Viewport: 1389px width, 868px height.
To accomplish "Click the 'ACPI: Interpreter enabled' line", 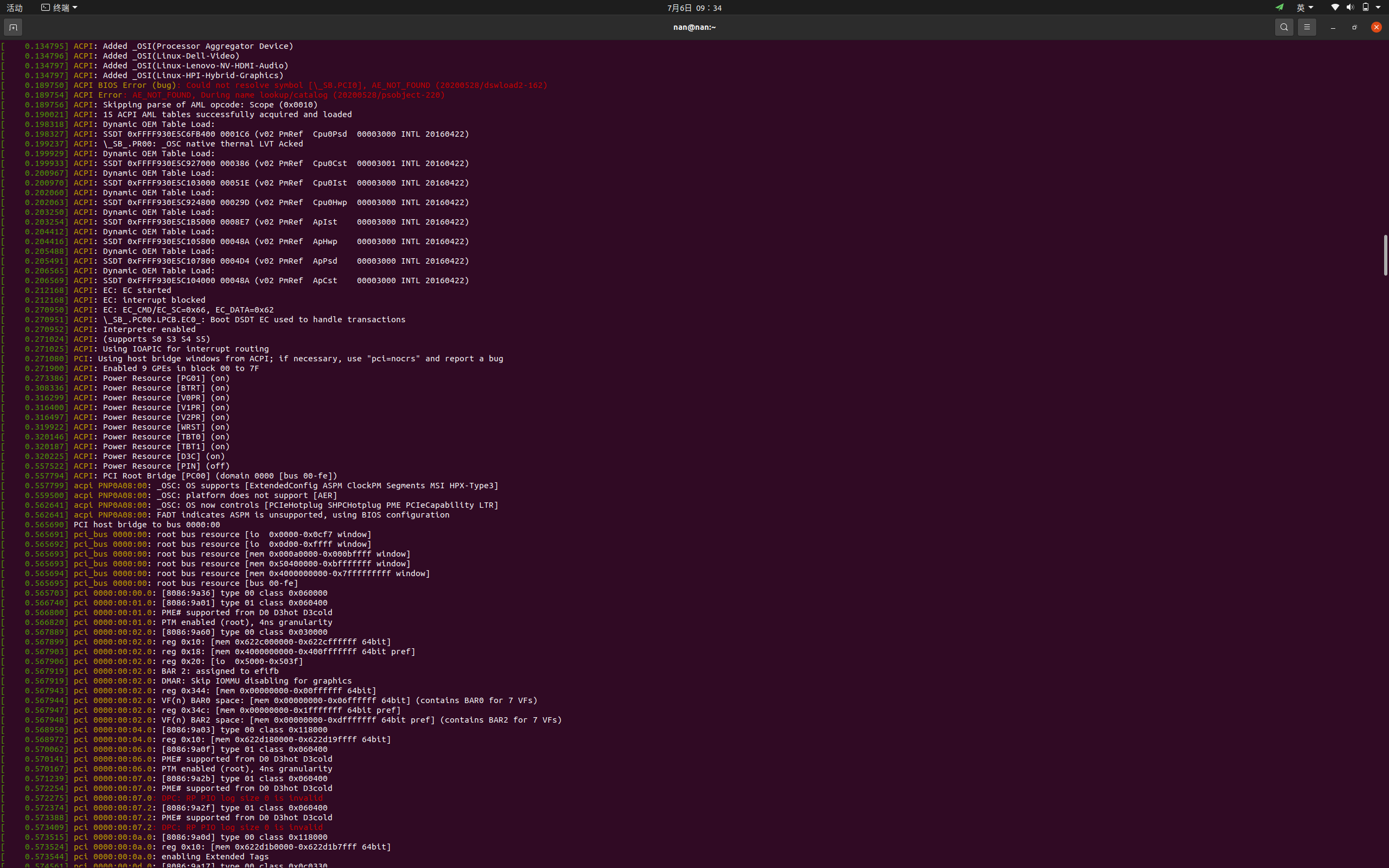I will pyautogui.click(x=99, y=329).
